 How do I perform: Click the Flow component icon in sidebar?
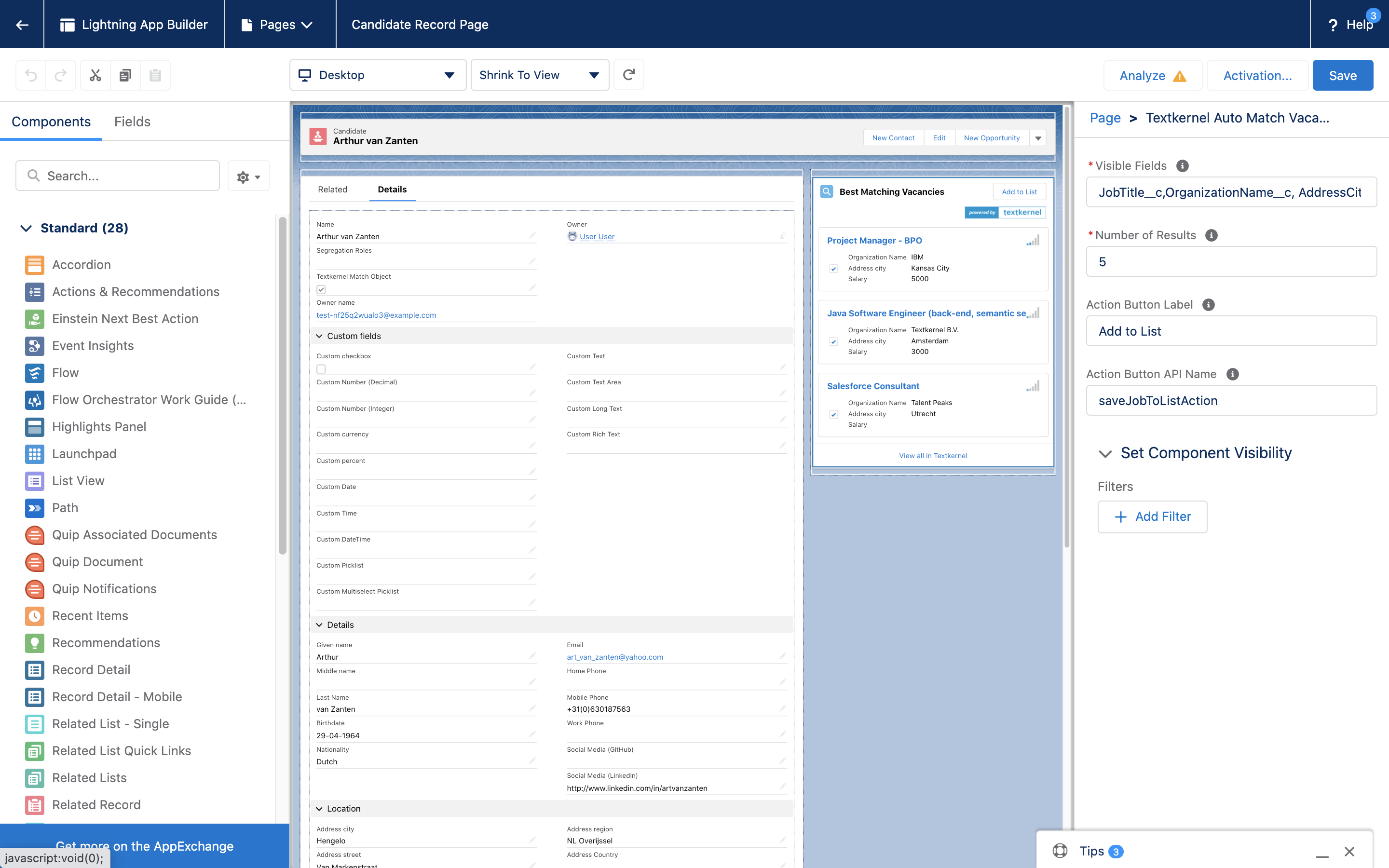[34, 372]
